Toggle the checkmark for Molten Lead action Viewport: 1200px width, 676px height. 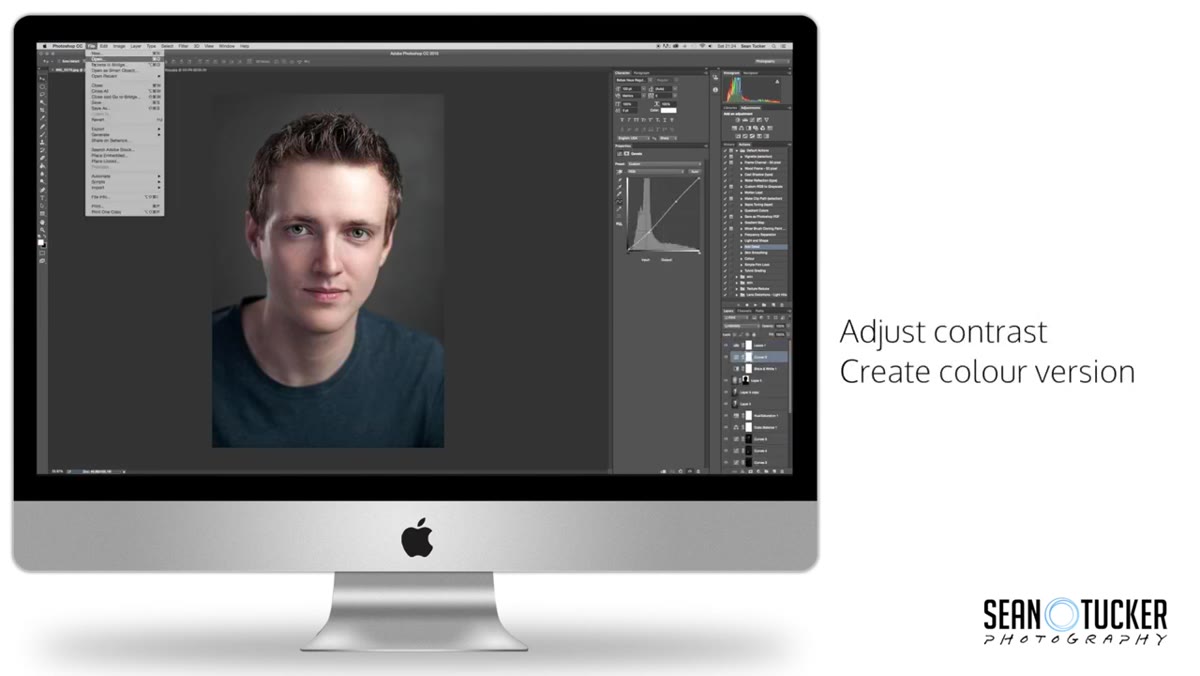coord(725,192)
